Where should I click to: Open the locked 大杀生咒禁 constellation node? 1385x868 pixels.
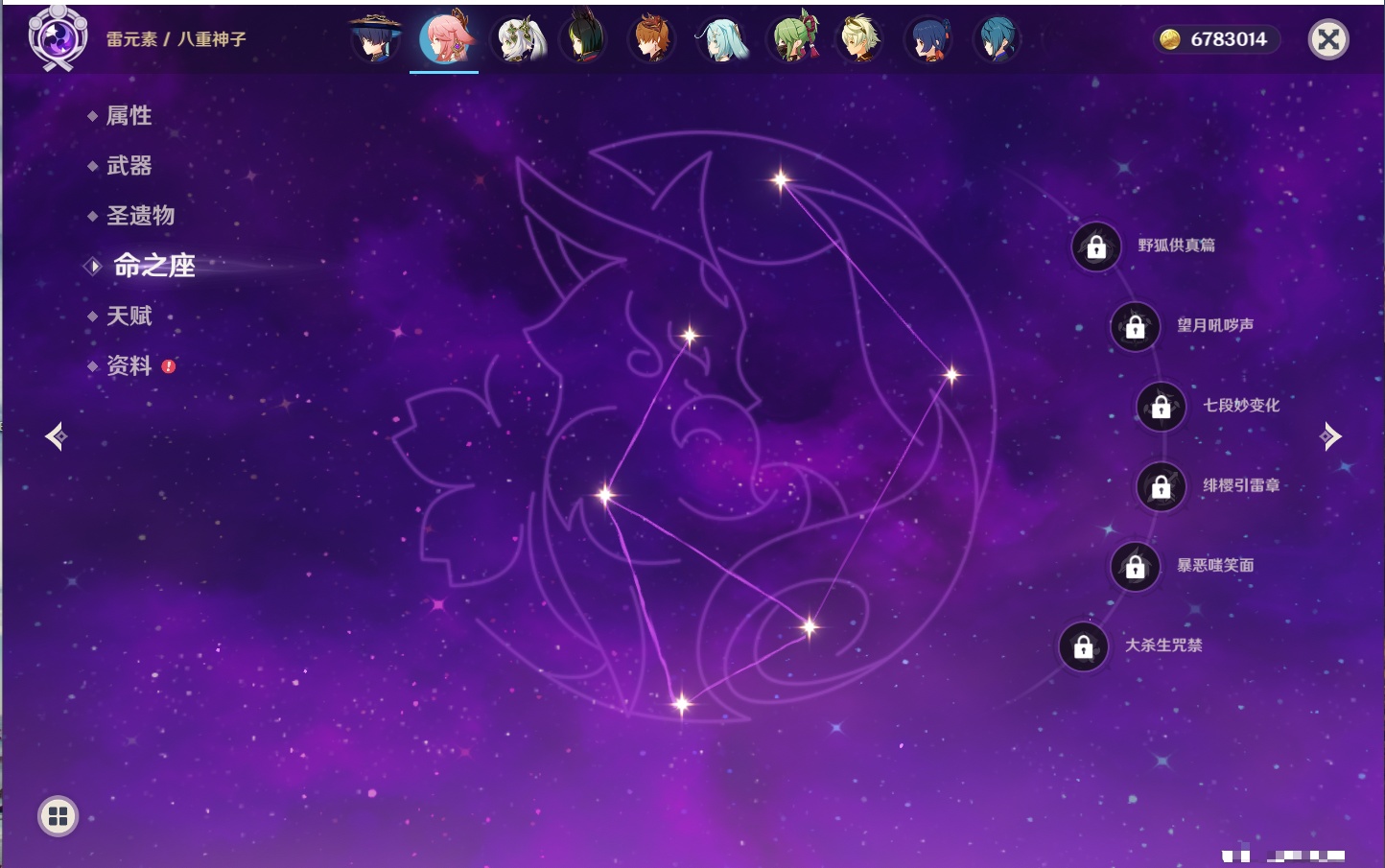coord(1084,646)
